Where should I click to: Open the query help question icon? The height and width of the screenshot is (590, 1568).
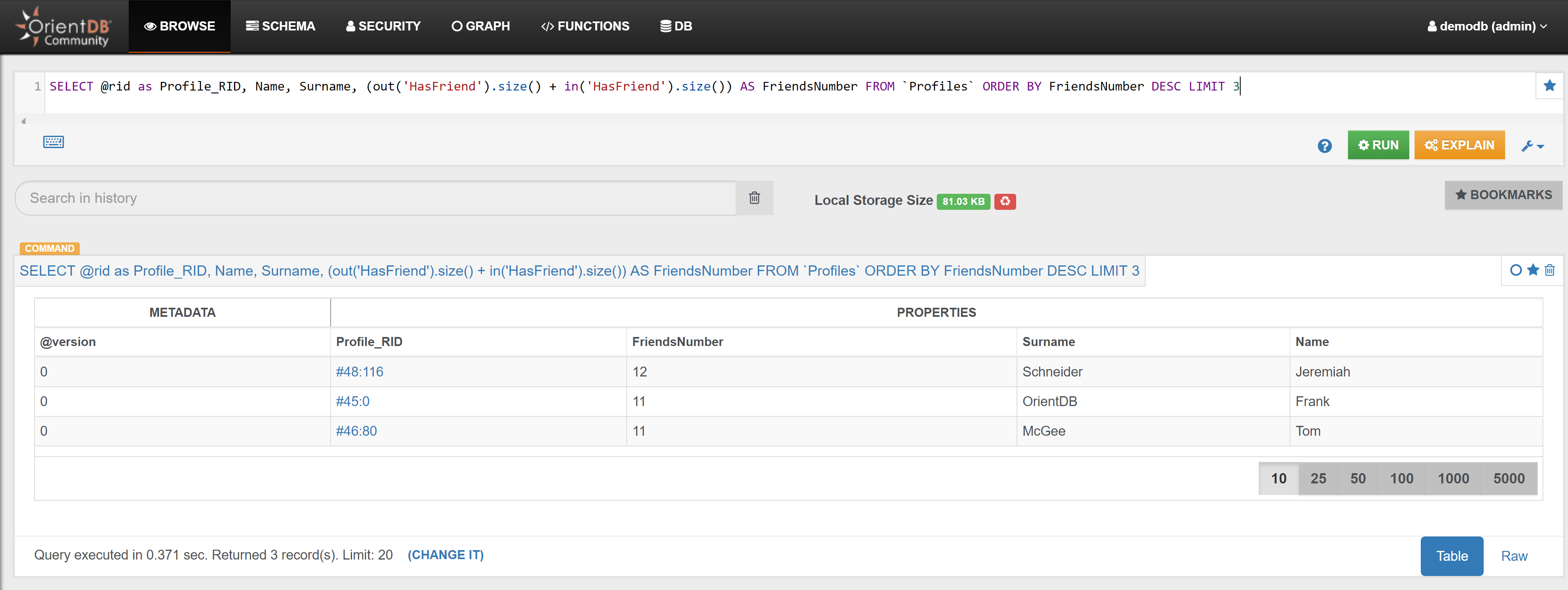(x=1325, y=146)
